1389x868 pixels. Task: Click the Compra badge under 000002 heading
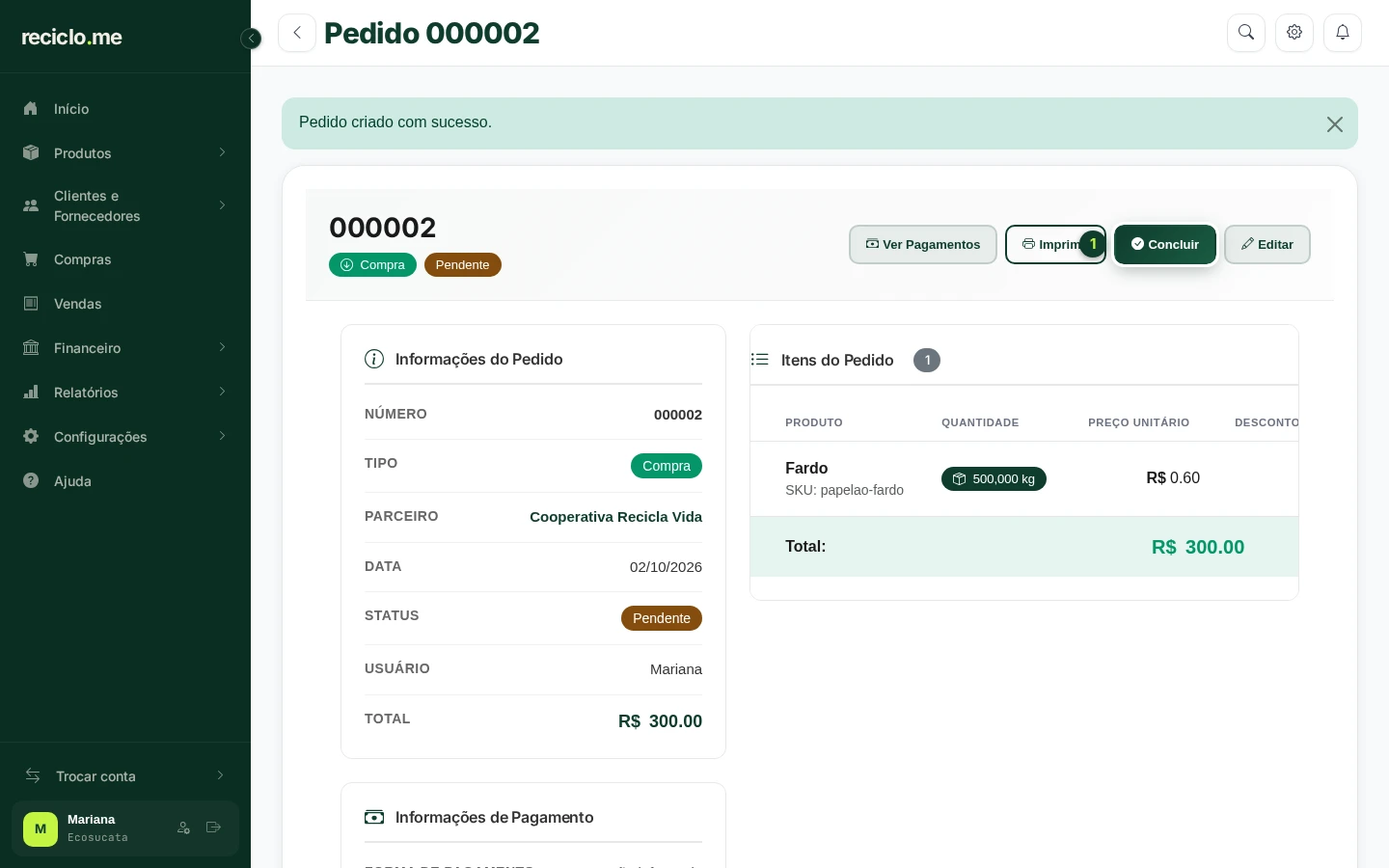point(372,265)
